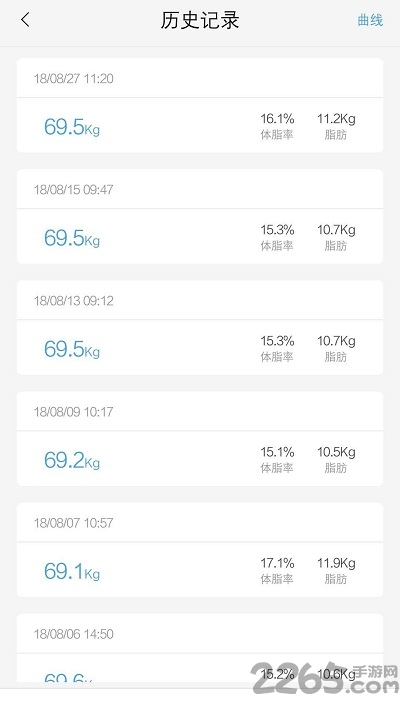Tap the 11.2Kg 脂肪 reading

pyautogui.click(x=336, y=126)
